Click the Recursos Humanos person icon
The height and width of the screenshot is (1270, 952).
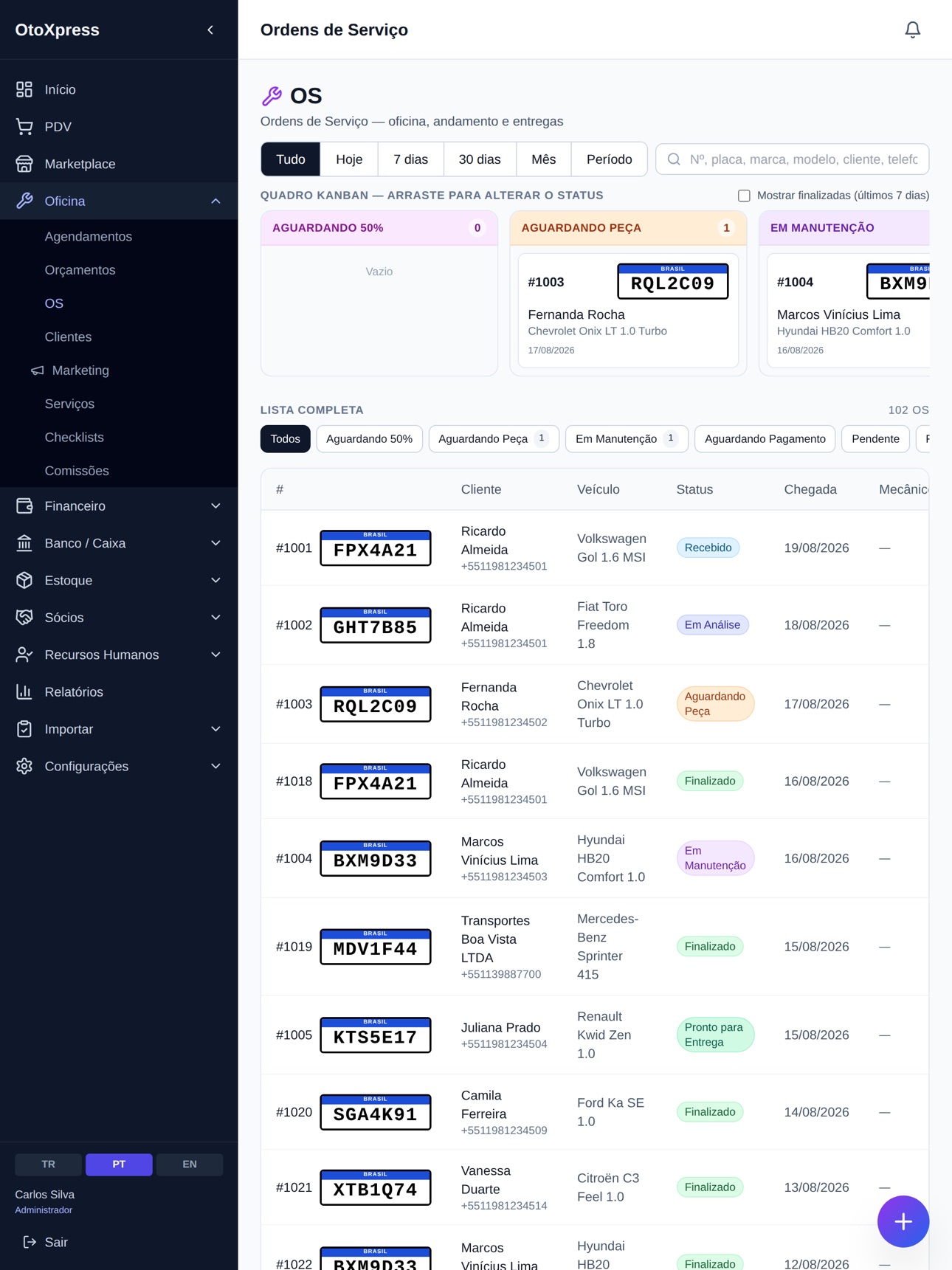24,655
